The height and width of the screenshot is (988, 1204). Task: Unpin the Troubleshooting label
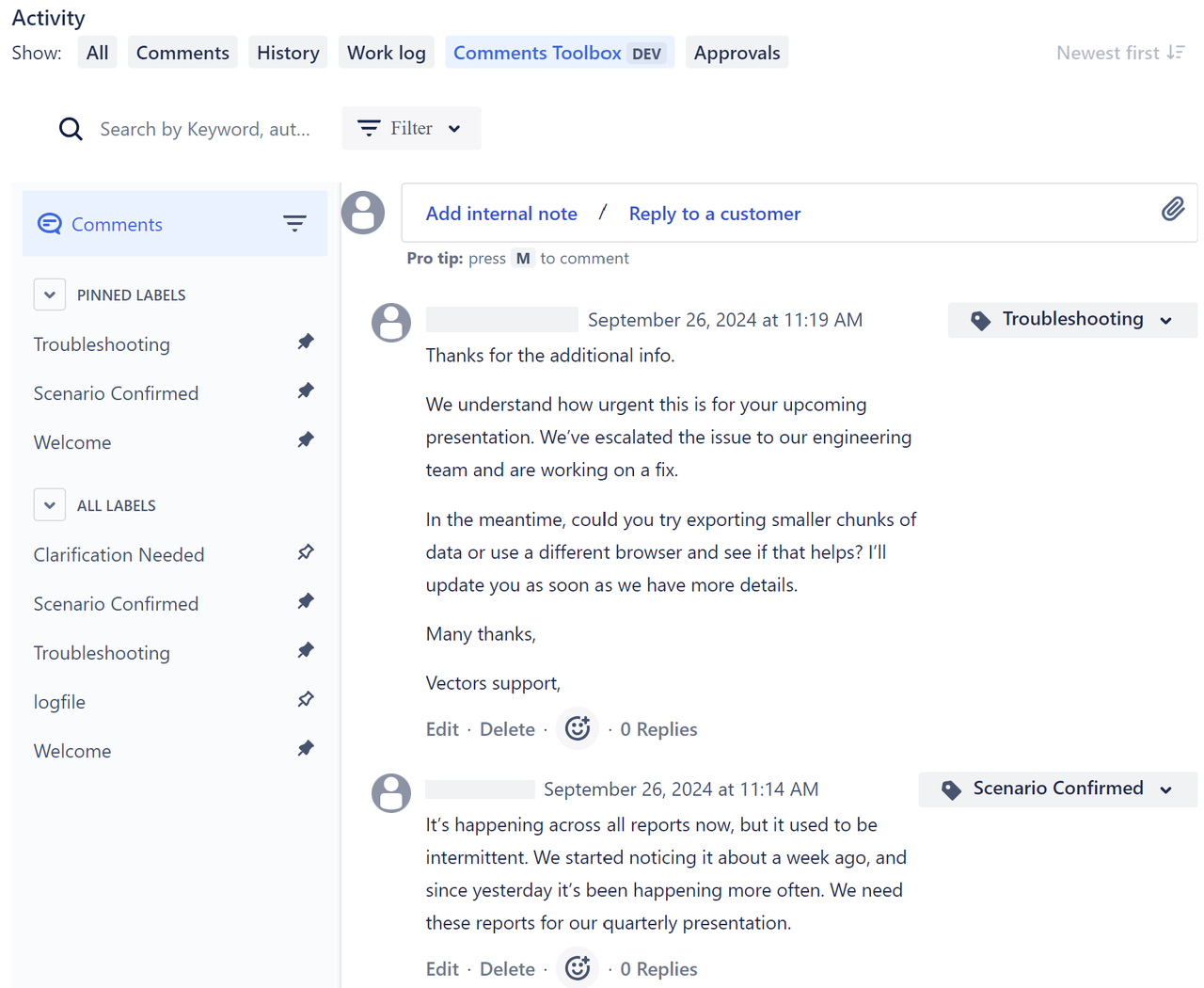[x=305, y=342]
